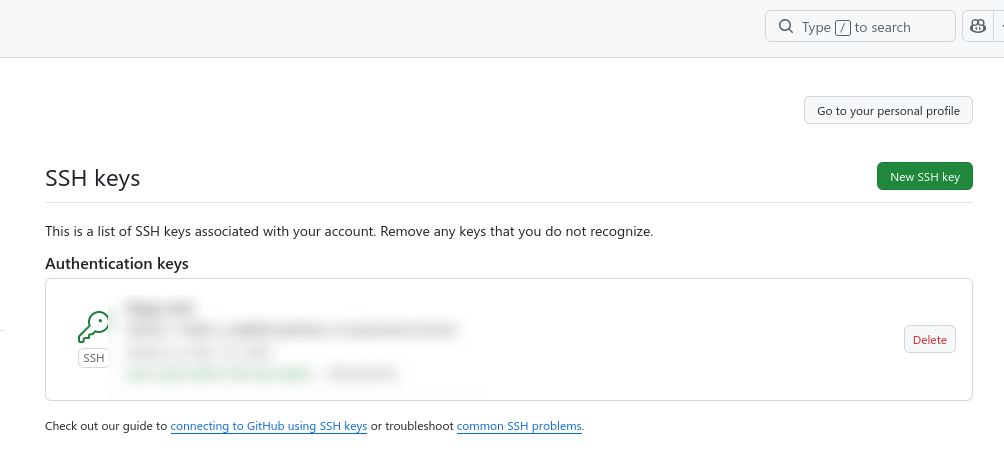The width and height of the screenshot is (1004, 456).
Task: Go to your personal profile
Action: click(x=888, y=111)
